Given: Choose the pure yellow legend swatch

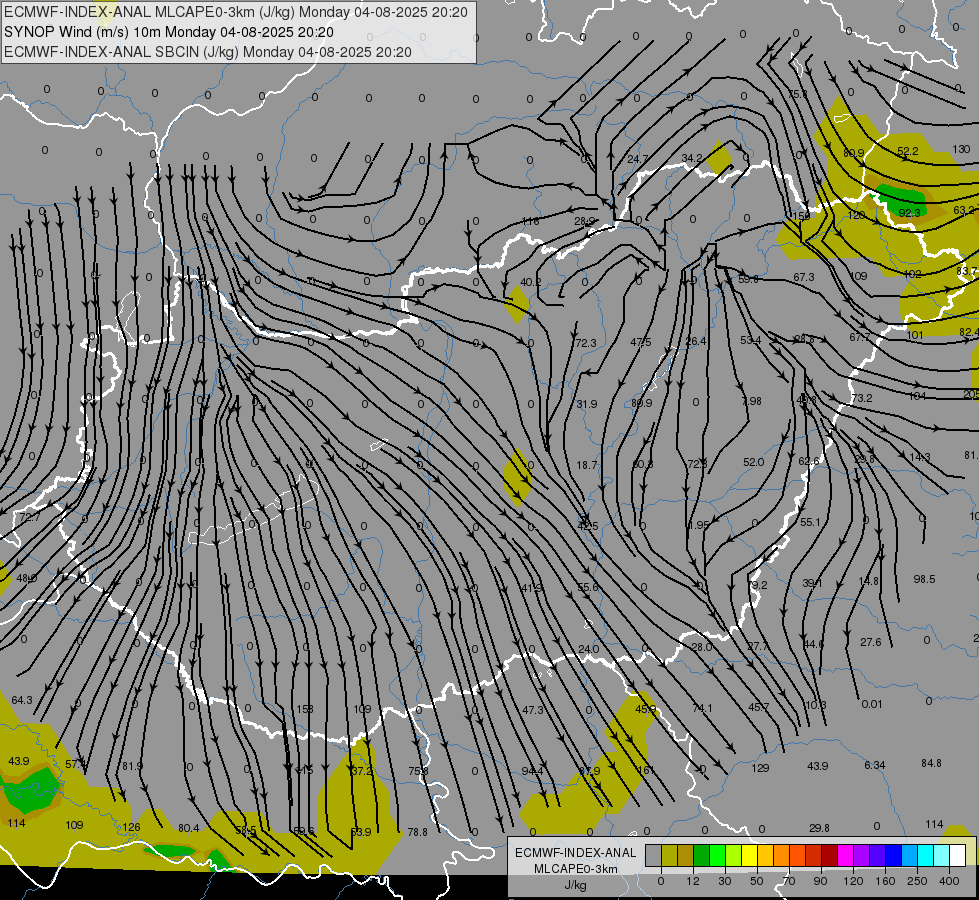Looking at the screenshot, I should click(x=750, y=855).
